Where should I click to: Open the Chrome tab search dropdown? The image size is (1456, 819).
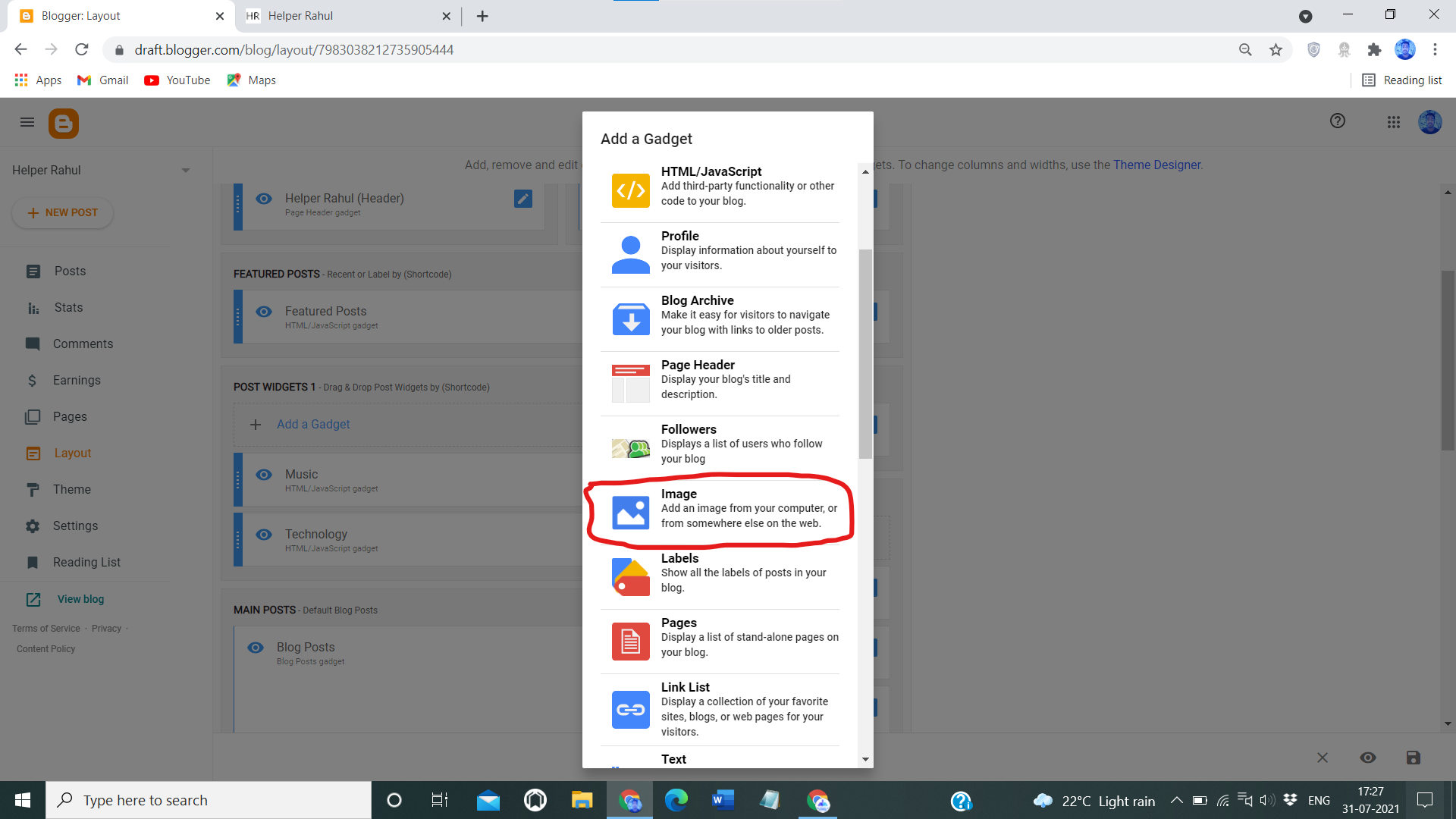pos(1306,16)
